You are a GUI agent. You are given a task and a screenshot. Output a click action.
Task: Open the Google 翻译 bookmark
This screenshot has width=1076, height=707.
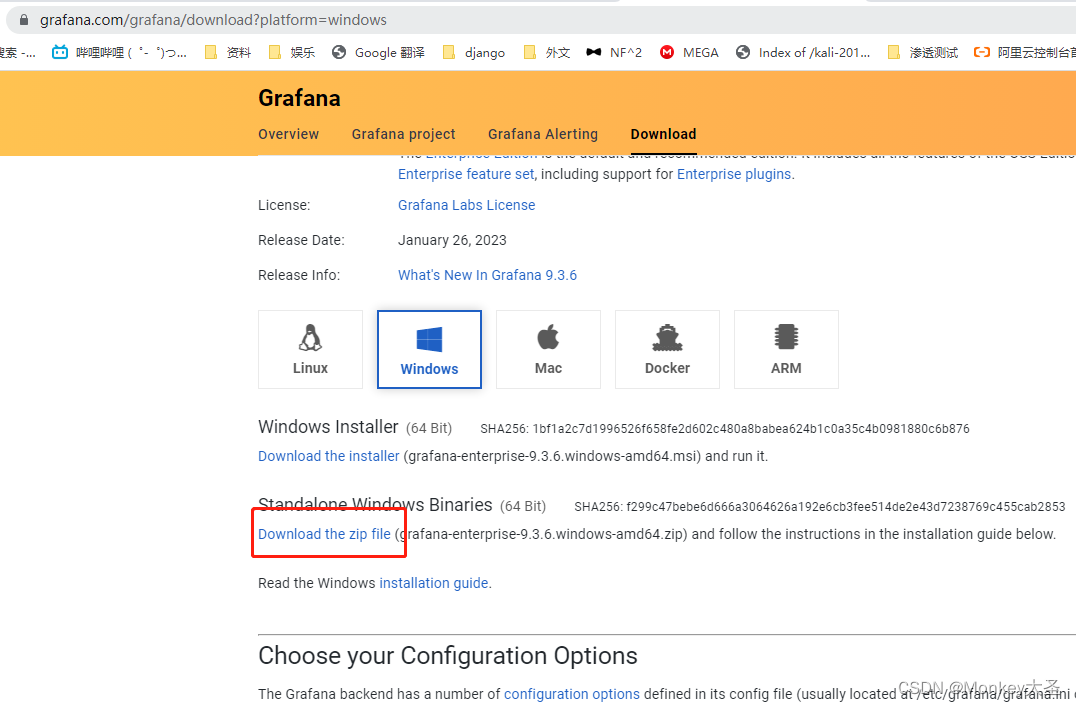click(378, 52)
